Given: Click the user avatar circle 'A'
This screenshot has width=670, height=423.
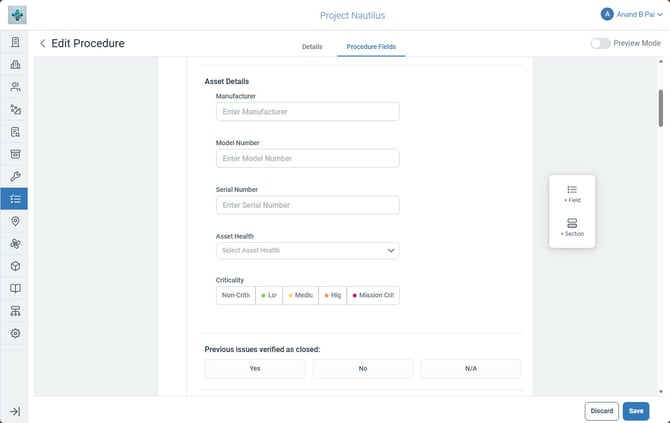Looking at the screenshot, I should [x=607, y=15].
